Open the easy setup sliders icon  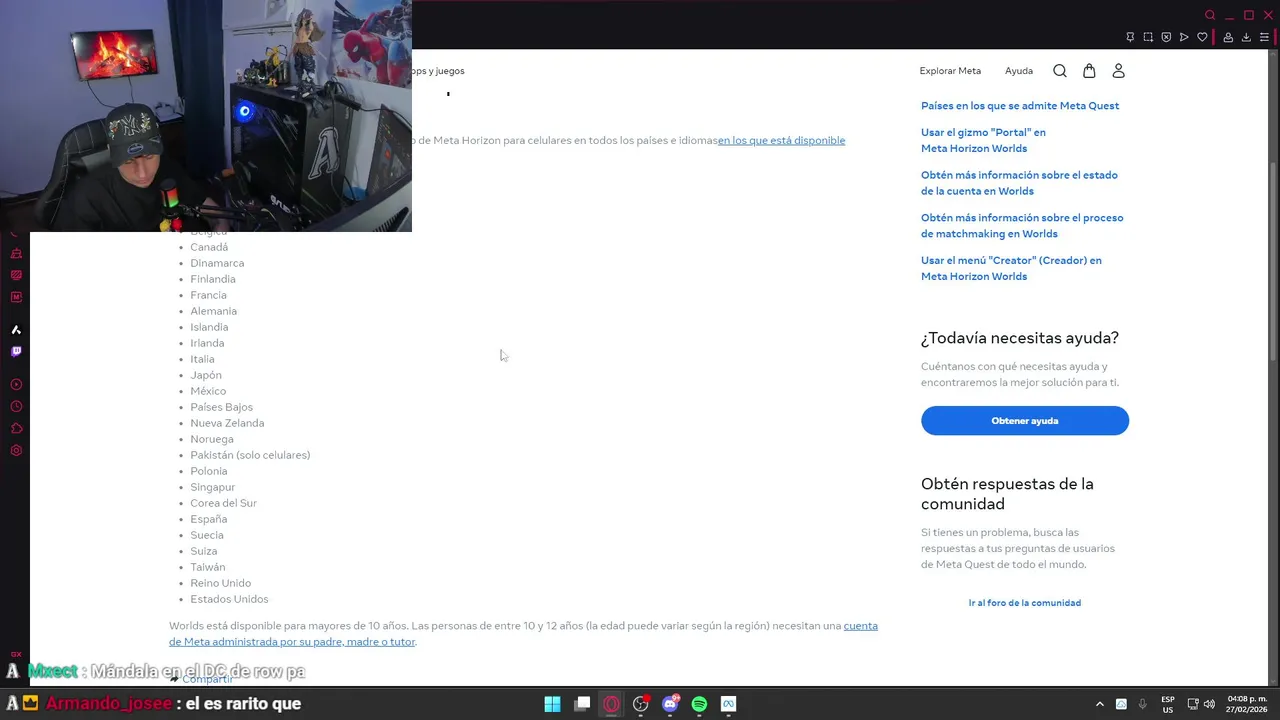coord(1264,37)
